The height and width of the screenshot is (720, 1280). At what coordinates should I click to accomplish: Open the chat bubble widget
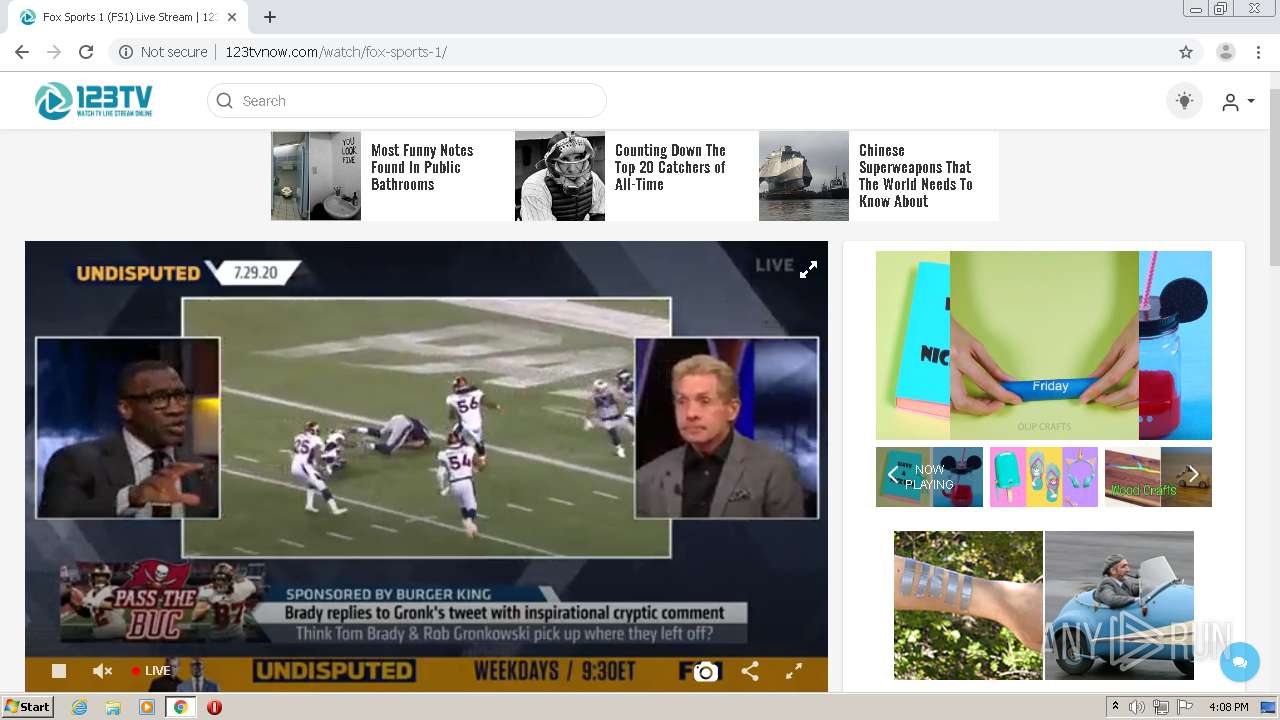point(1240,662)
